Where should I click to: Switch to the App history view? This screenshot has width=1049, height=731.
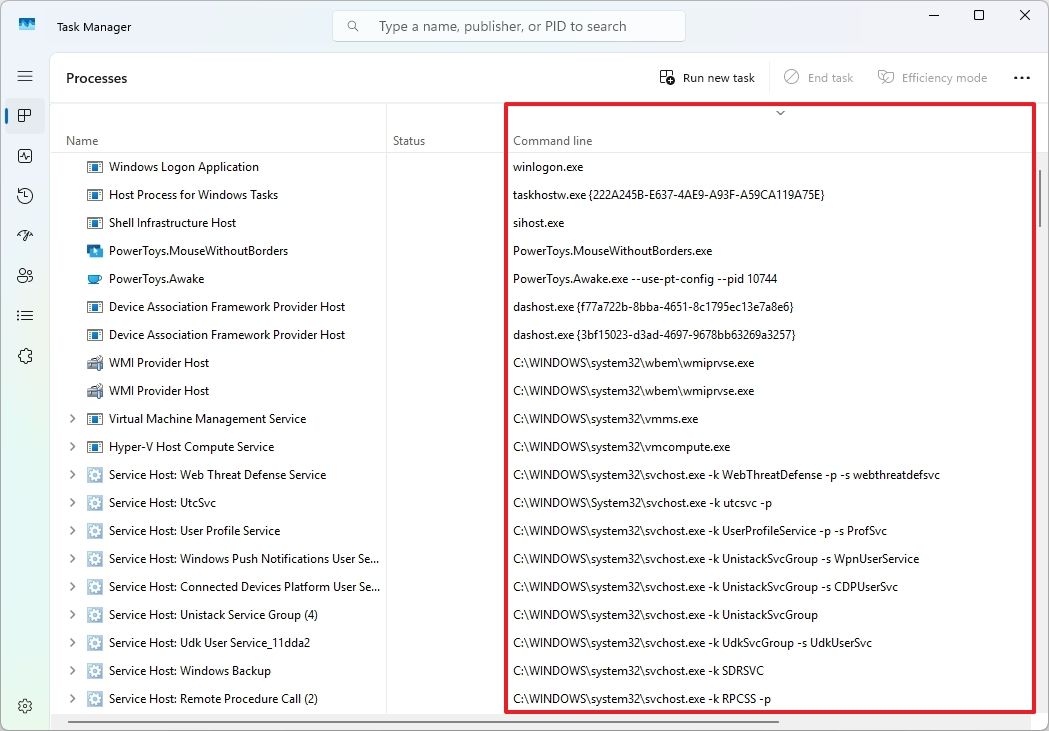pos(25,196)
